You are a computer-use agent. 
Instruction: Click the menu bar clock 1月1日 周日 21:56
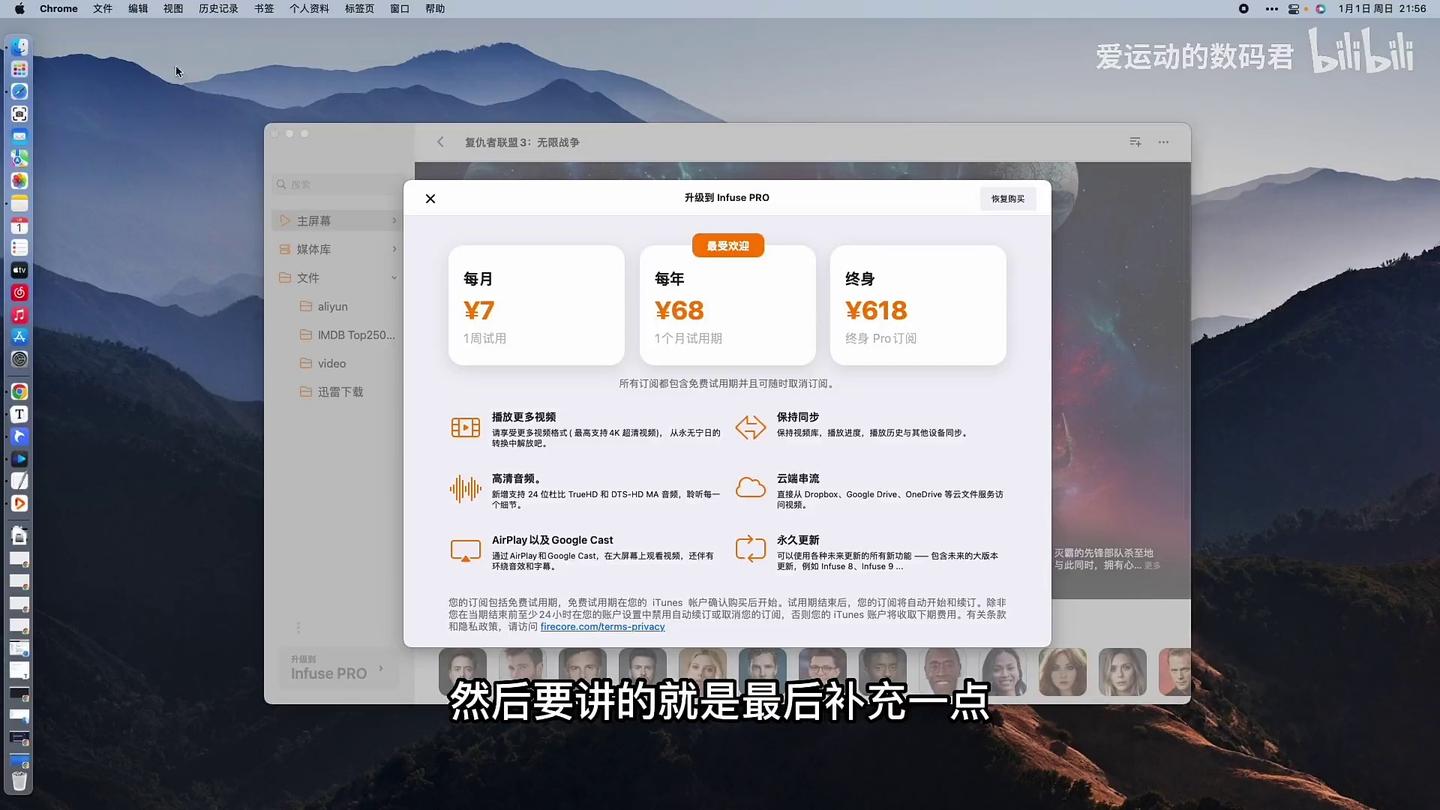pos(1383,8)
